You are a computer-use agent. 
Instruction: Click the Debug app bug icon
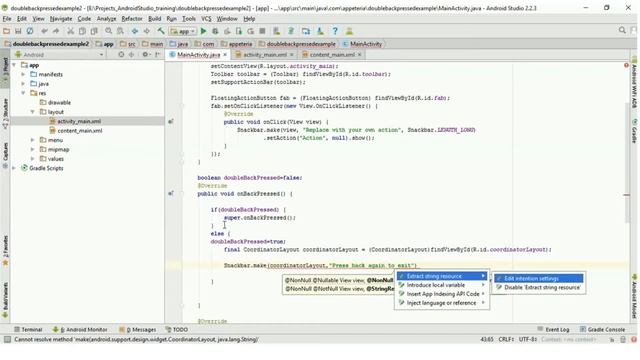click(215, 31)
